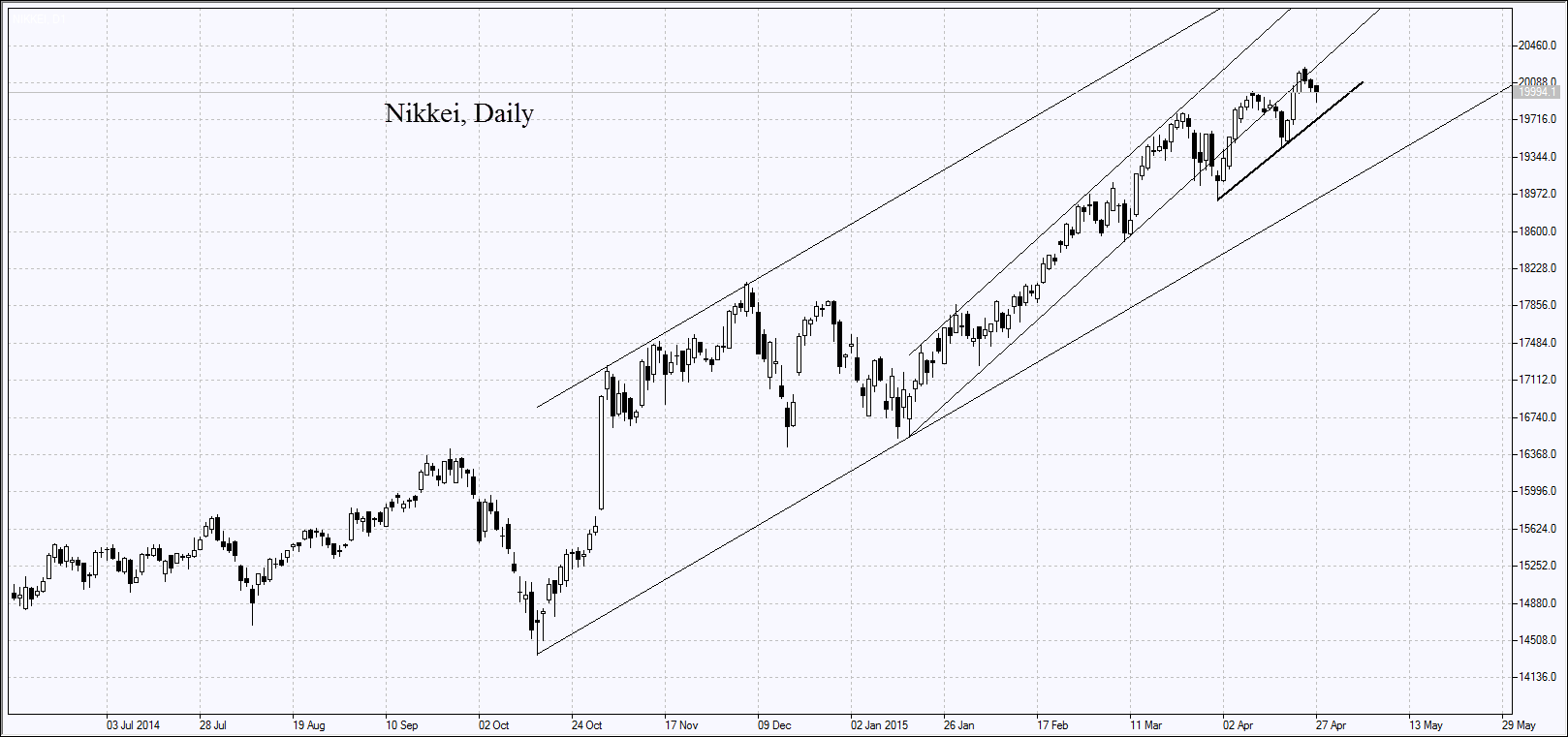Click the "26 Jan" date label
The image size is (1568, 737).
pos(958,724)
